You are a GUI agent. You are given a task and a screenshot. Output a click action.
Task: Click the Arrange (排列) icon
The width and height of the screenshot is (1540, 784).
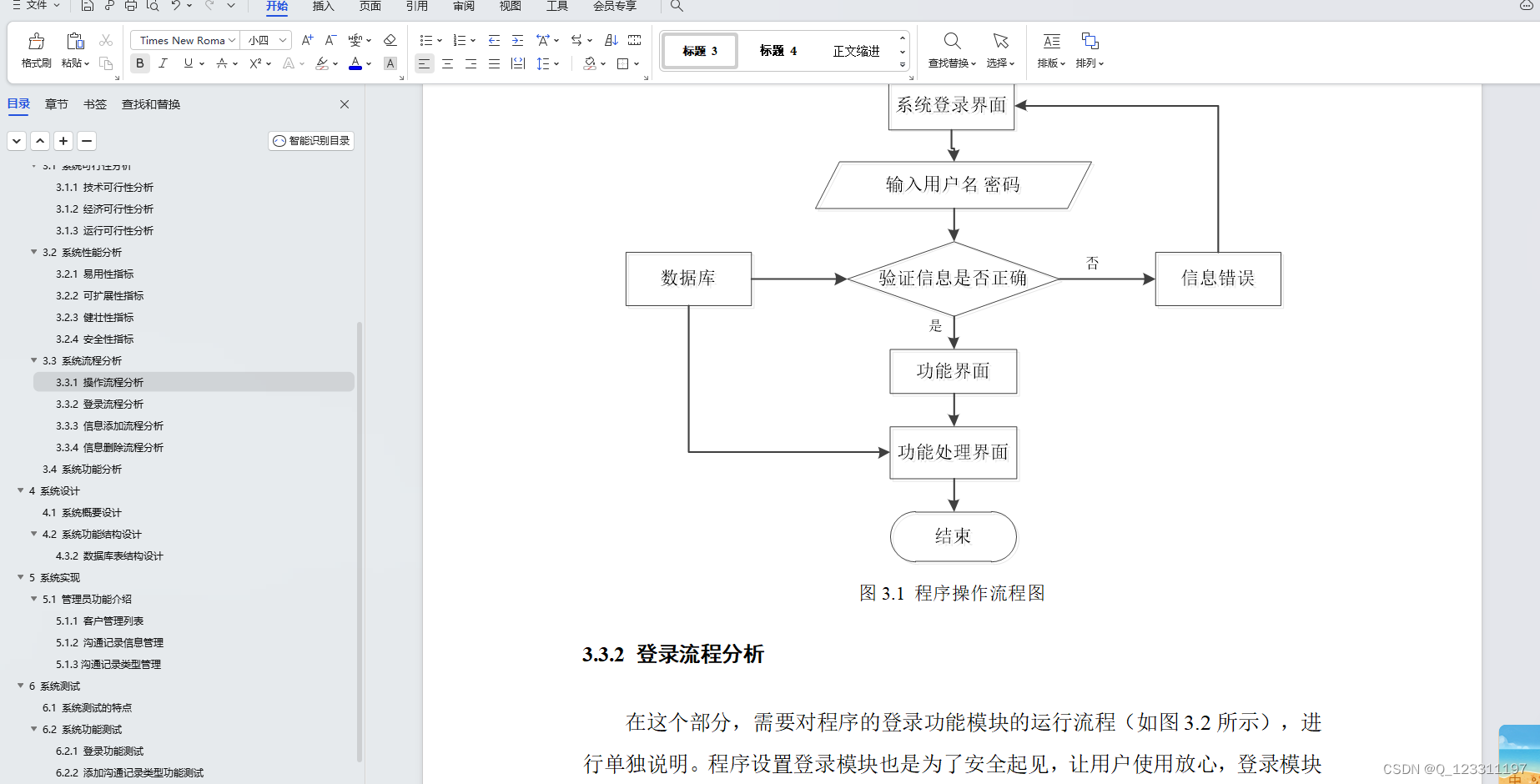1090,41
